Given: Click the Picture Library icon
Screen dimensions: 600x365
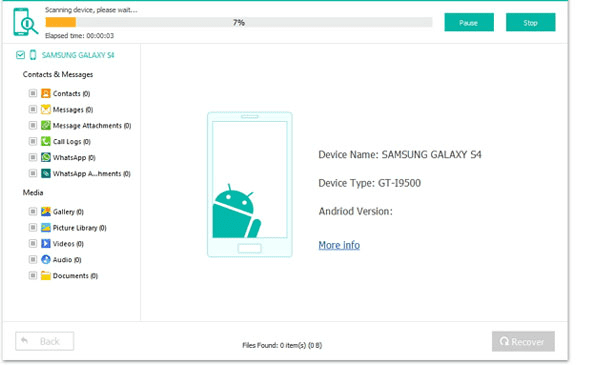Looking at the screenshot, I should click(46, 228).
